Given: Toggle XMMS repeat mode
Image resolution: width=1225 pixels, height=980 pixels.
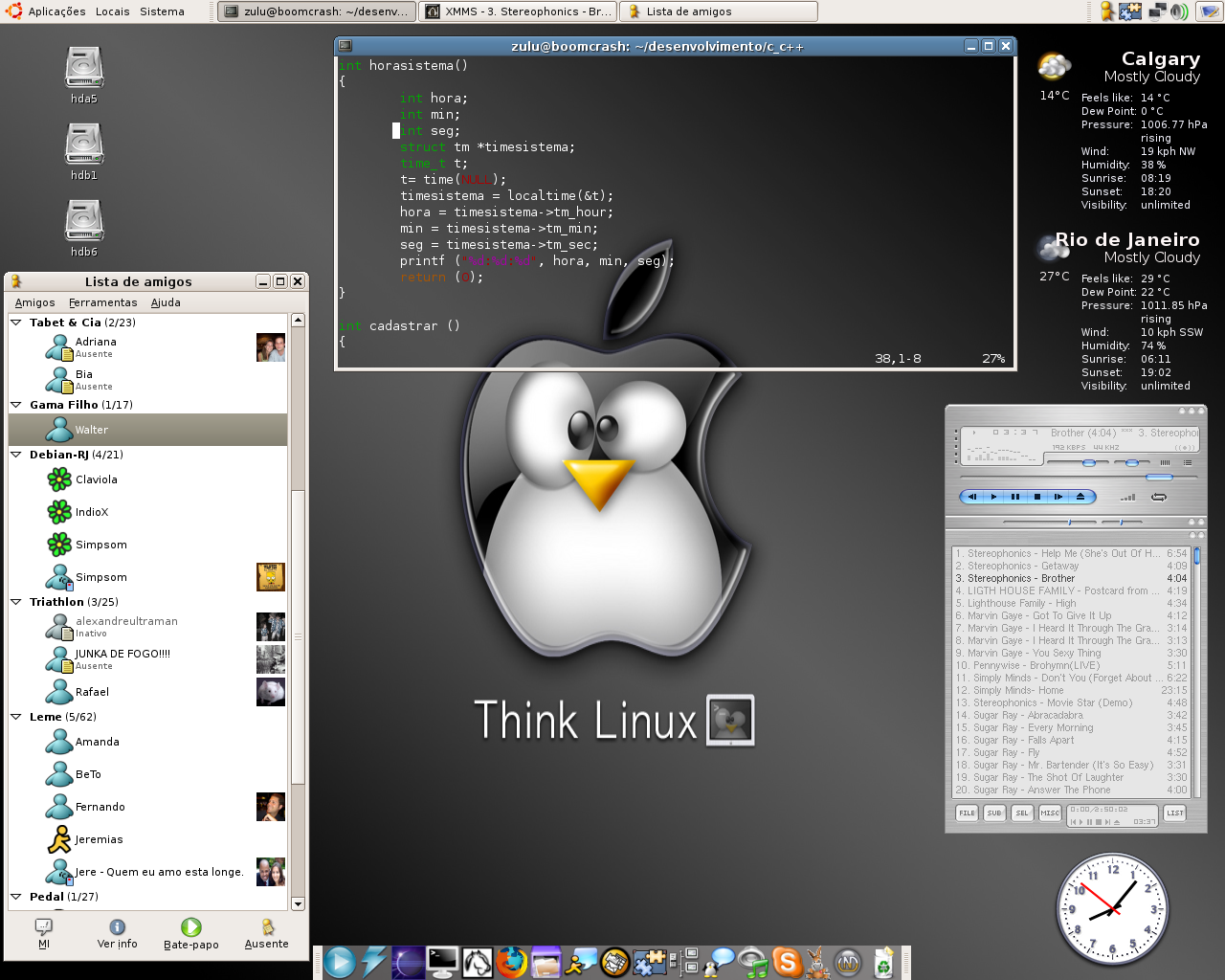Looking at the screenshot, I should coord(1159,497).
